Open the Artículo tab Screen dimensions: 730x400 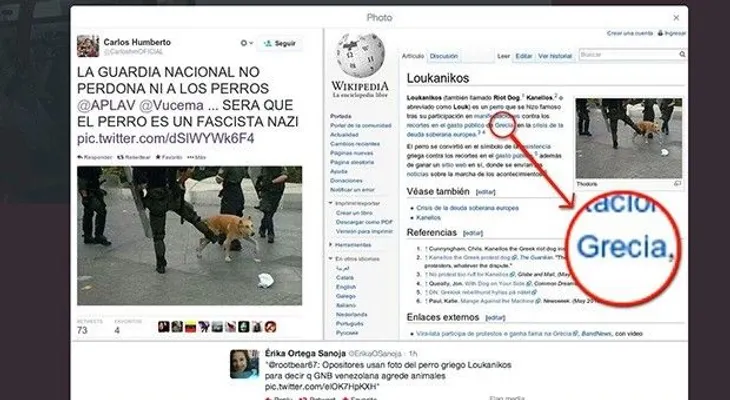413,56
